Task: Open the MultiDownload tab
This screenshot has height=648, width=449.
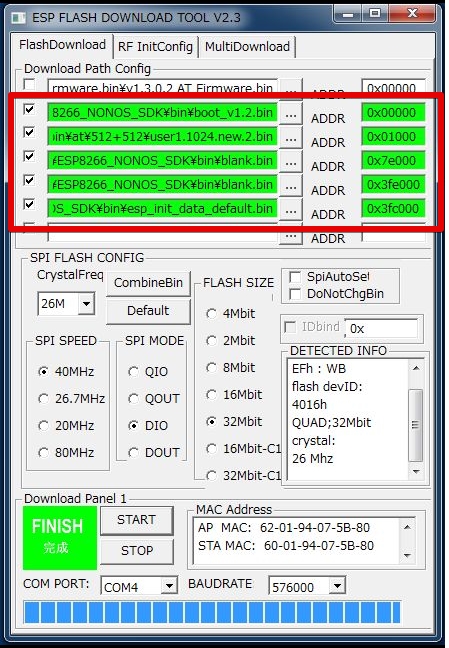Action: 247,47
